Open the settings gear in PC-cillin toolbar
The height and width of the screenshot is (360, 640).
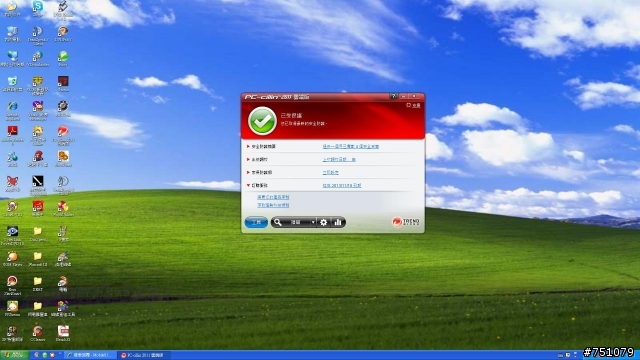click(324, 222)
